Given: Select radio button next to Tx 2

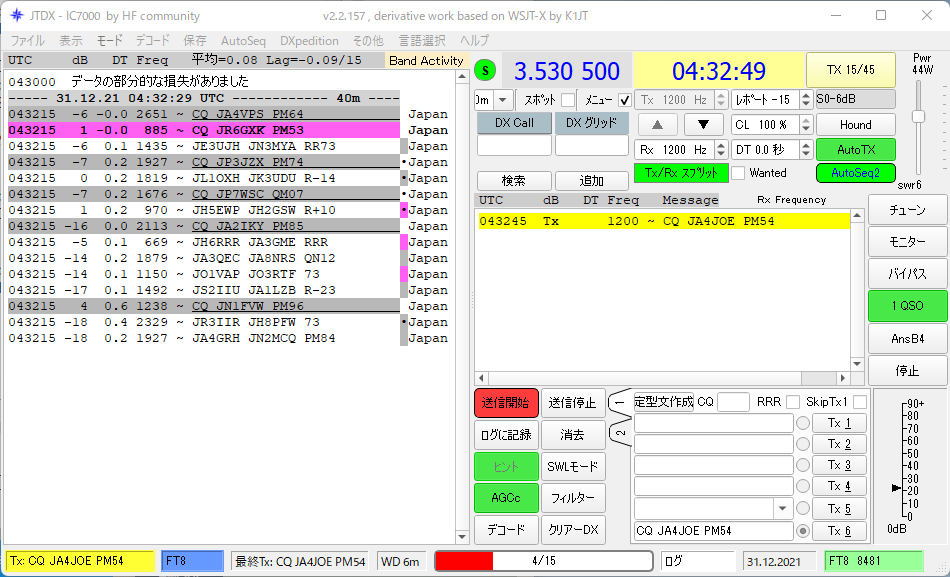Looking at the screenshot, I should click(x=803, y=445).
